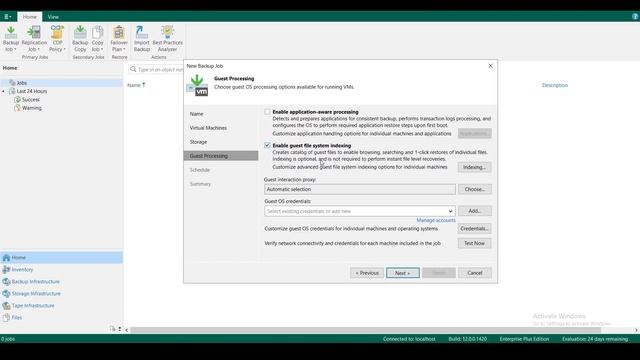The height and width of the screenshot is (360, 640).
Task: Go back with the Previous button
Action: click(367, 273)
